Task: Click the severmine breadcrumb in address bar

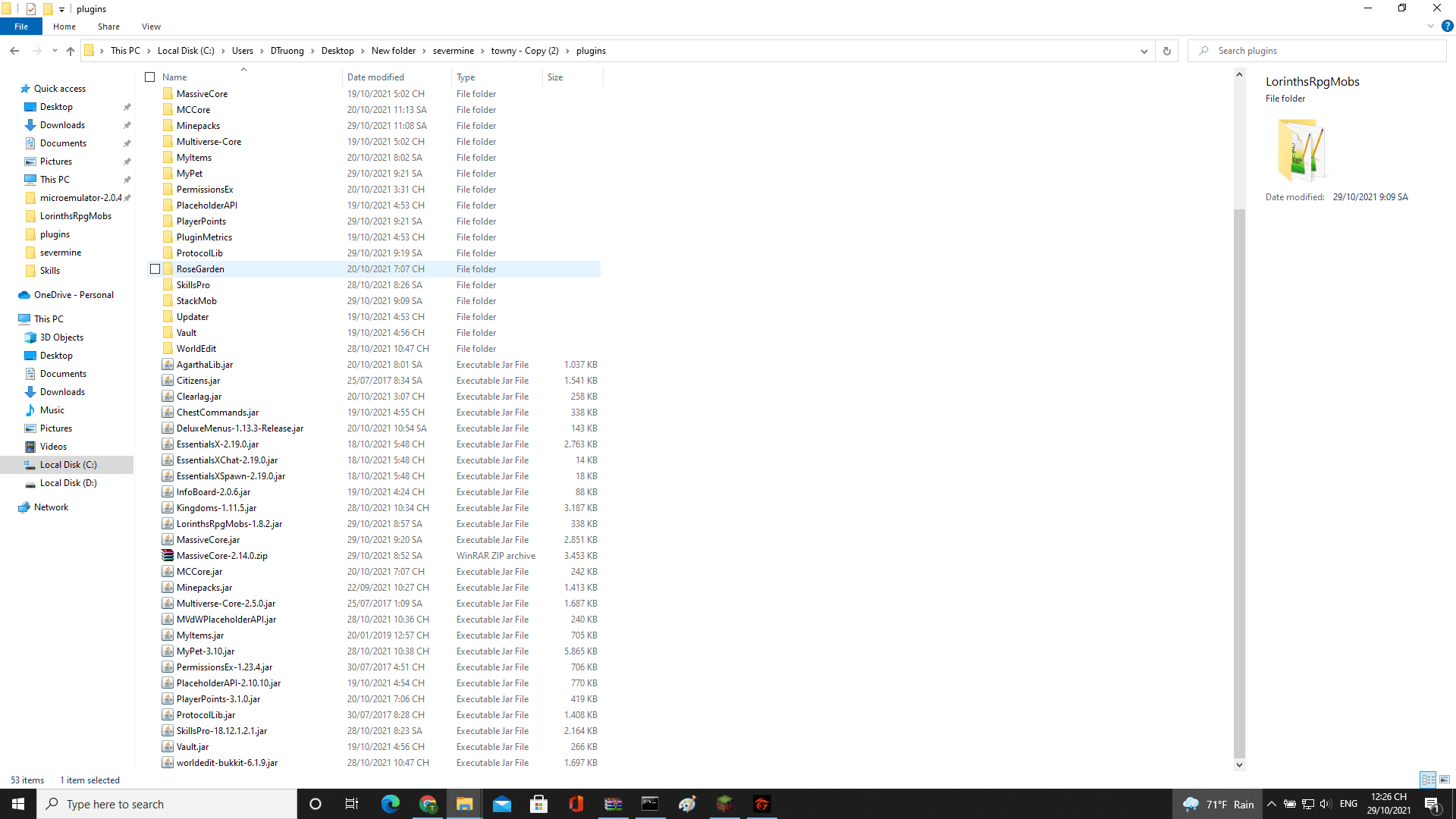Action: pos(453,51)
